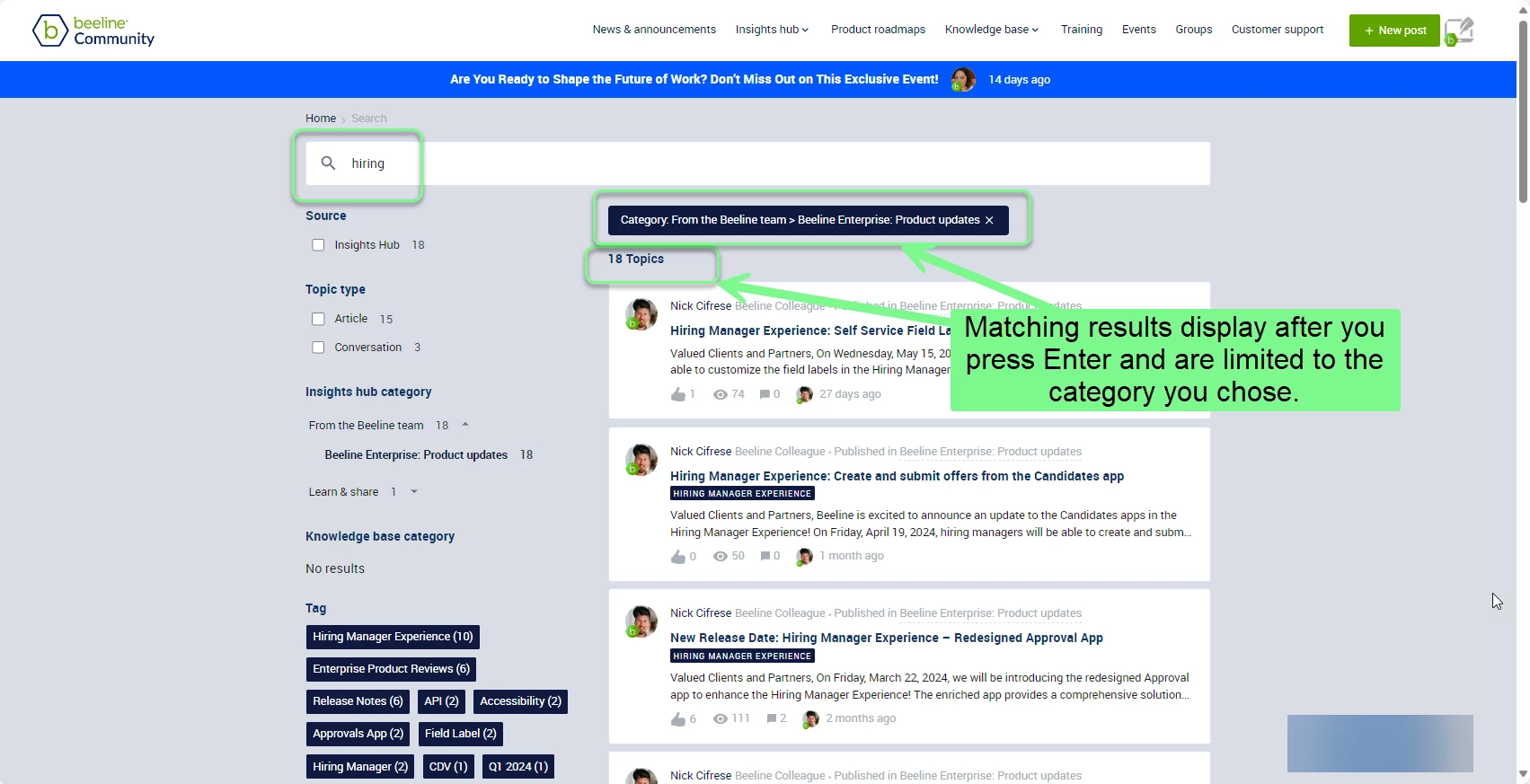
Task: Like the Self Service Field post
Action: pyautogui.click(x=678, y=394)
